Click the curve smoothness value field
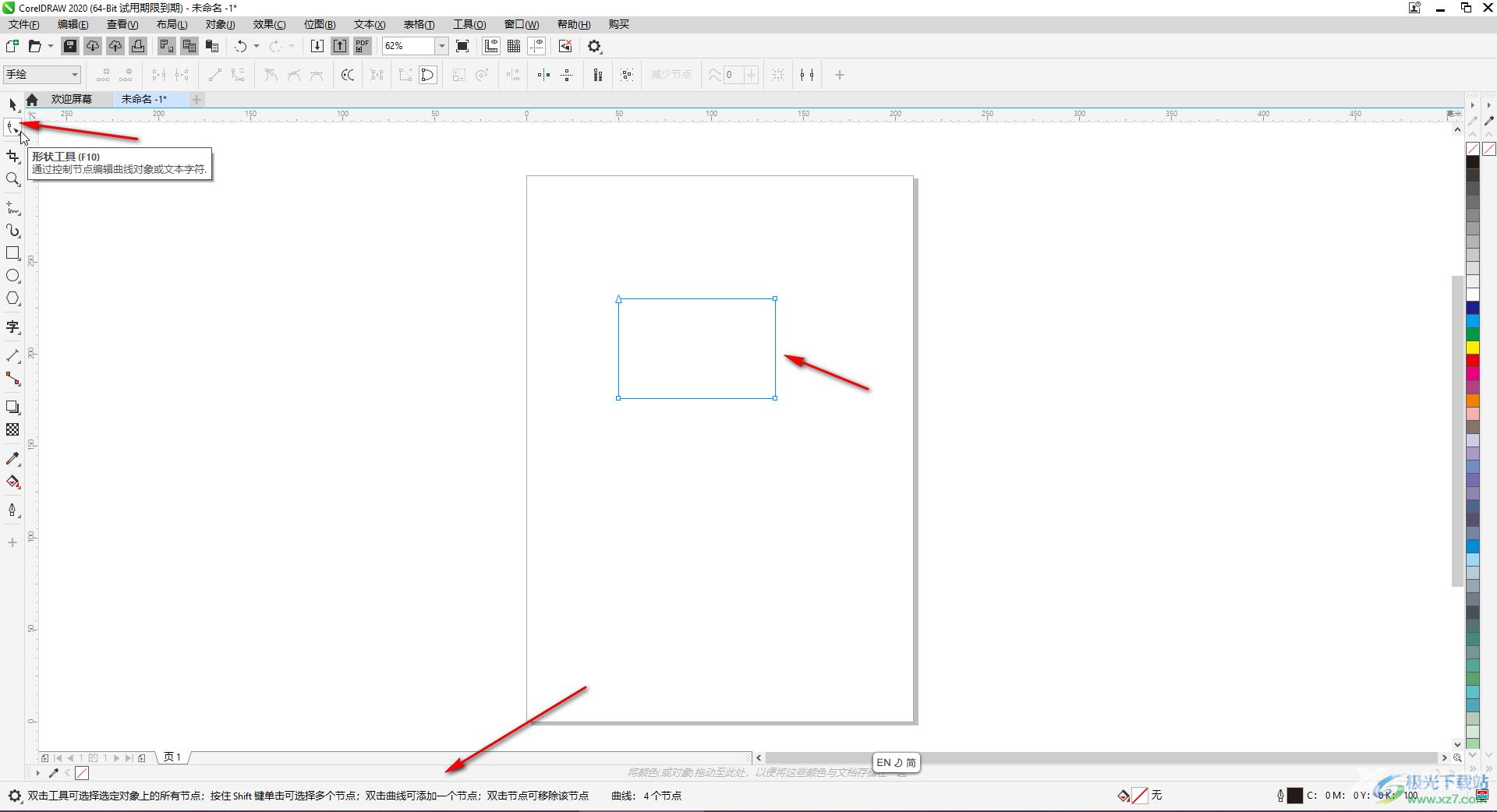The image size is (1497, 812). point(734,75)
